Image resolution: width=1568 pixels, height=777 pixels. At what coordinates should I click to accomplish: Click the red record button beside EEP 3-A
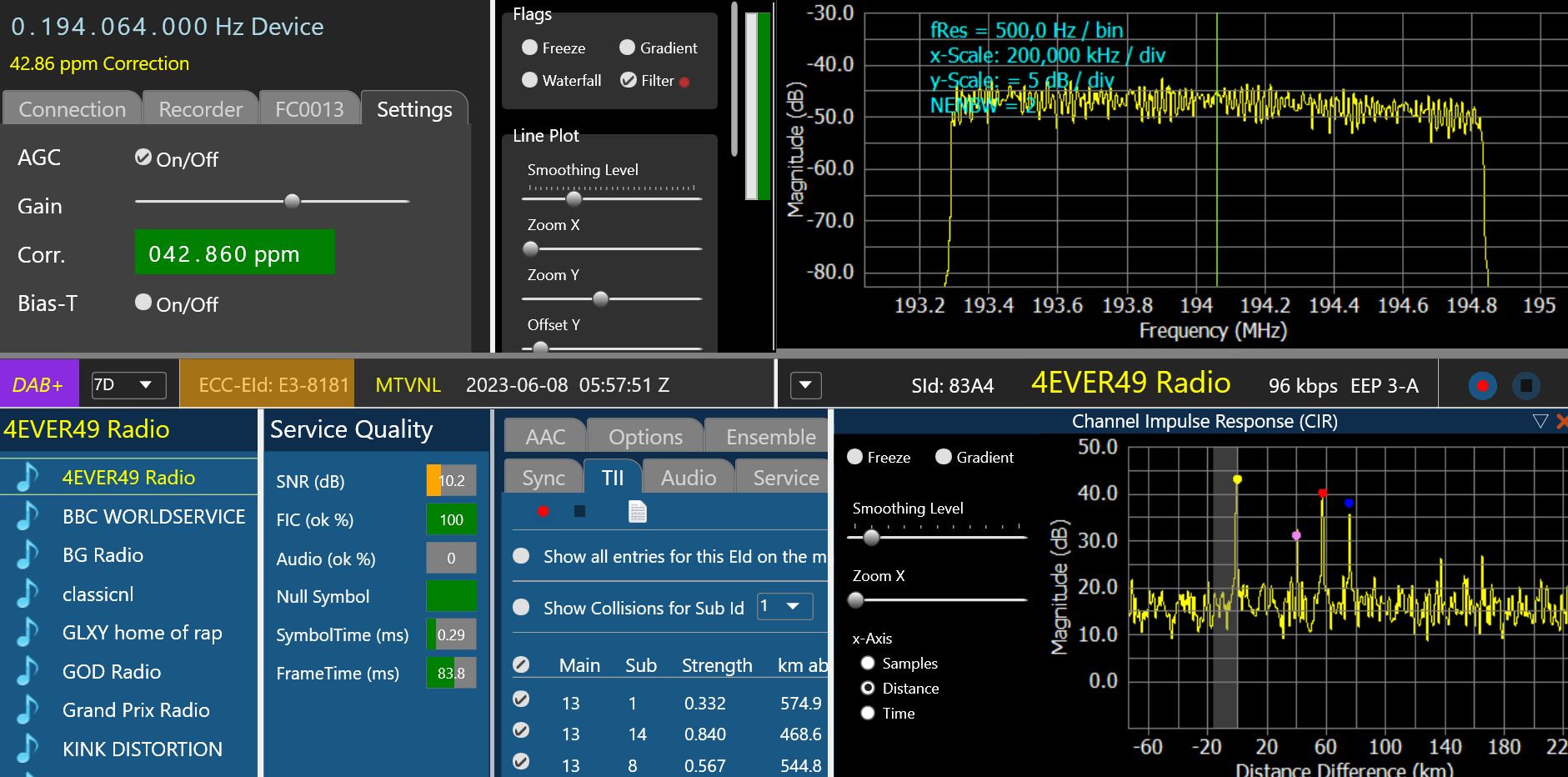click(x=1482, y=386)
